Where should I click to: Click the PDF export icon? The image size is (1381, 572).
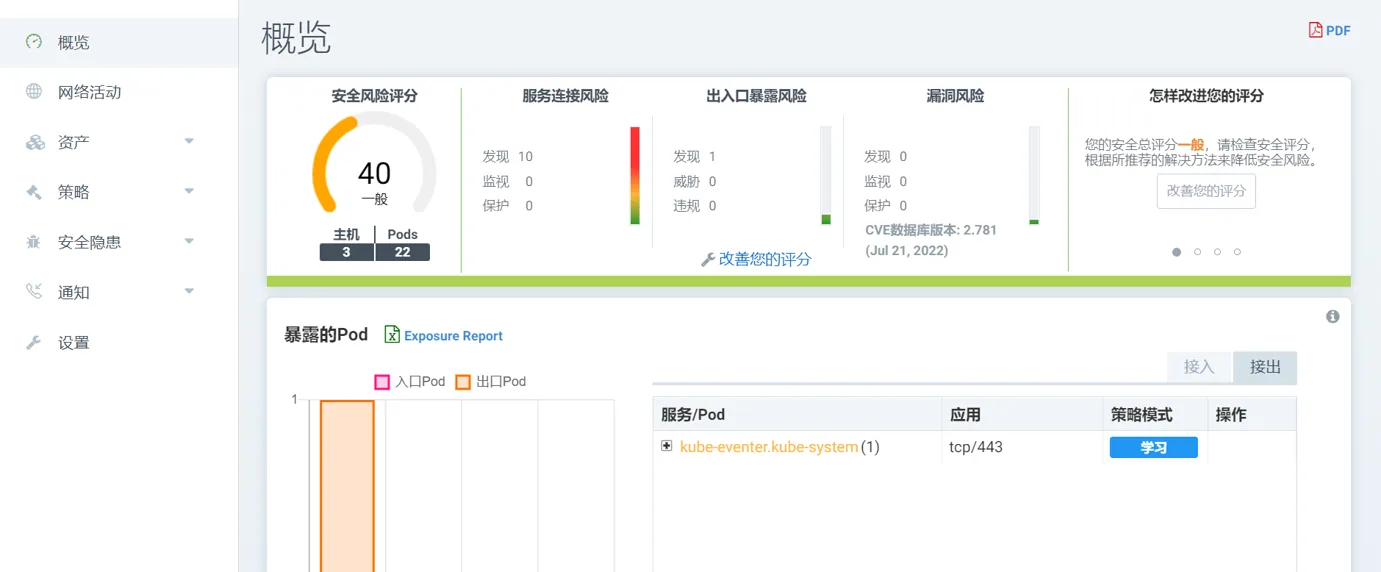[x=1316, y=30]
